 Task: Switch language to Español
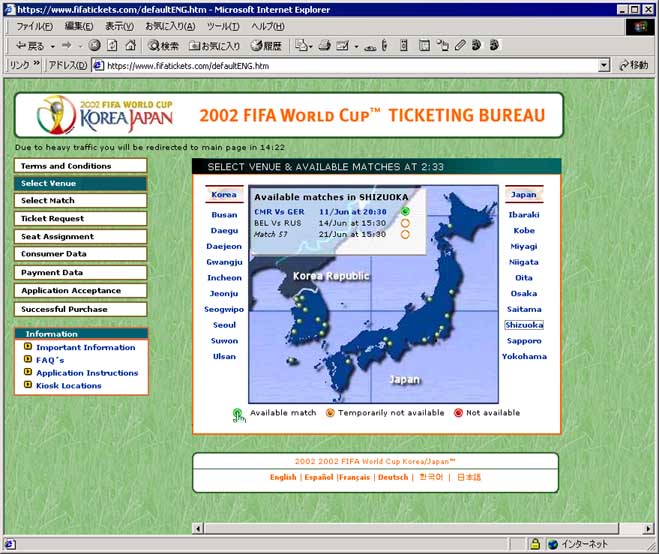pyautogui.click(x=319, y=477)
